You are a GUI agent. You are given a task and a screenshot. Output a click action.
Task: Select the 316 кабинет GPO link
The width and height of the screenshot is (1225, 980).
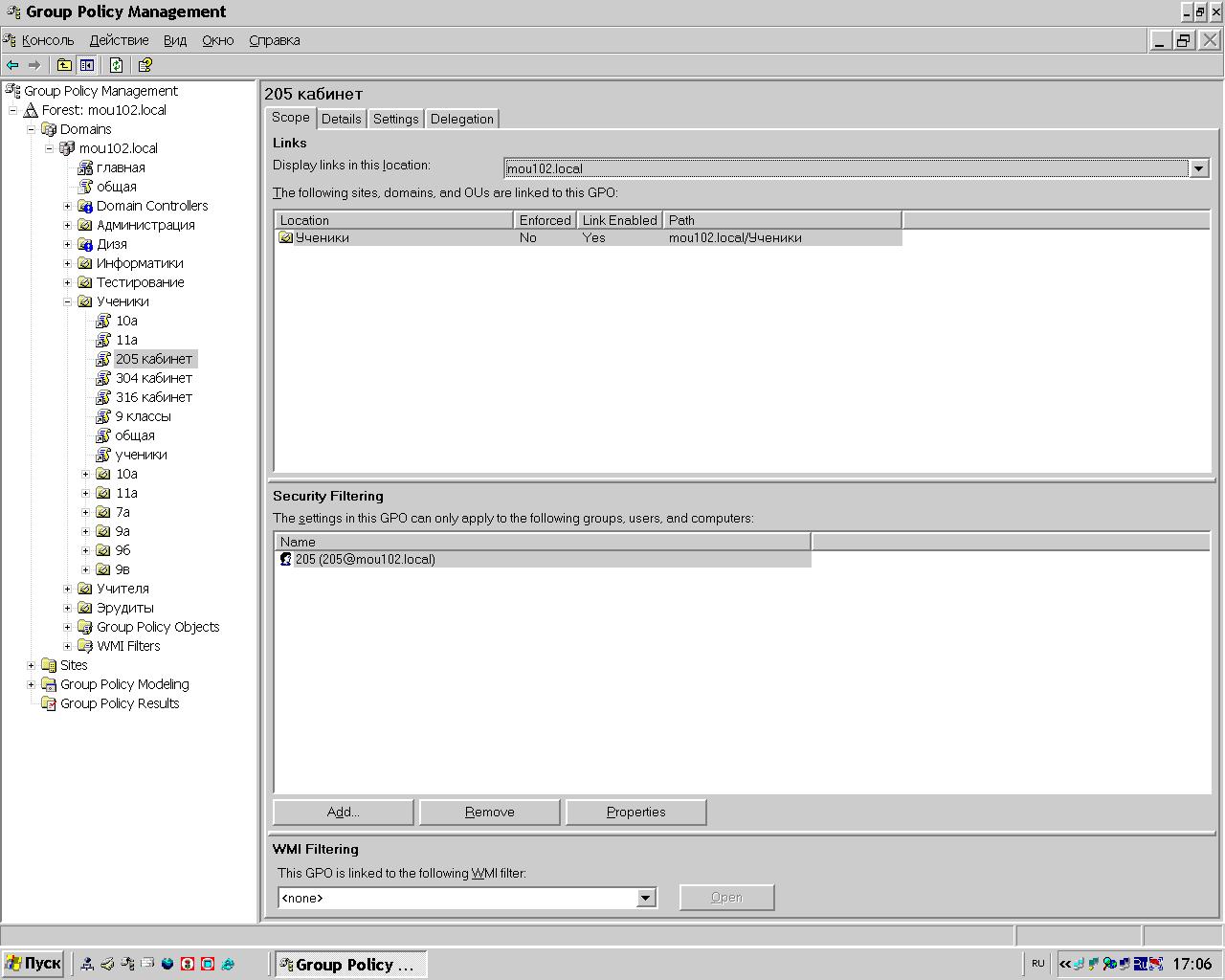154,397
